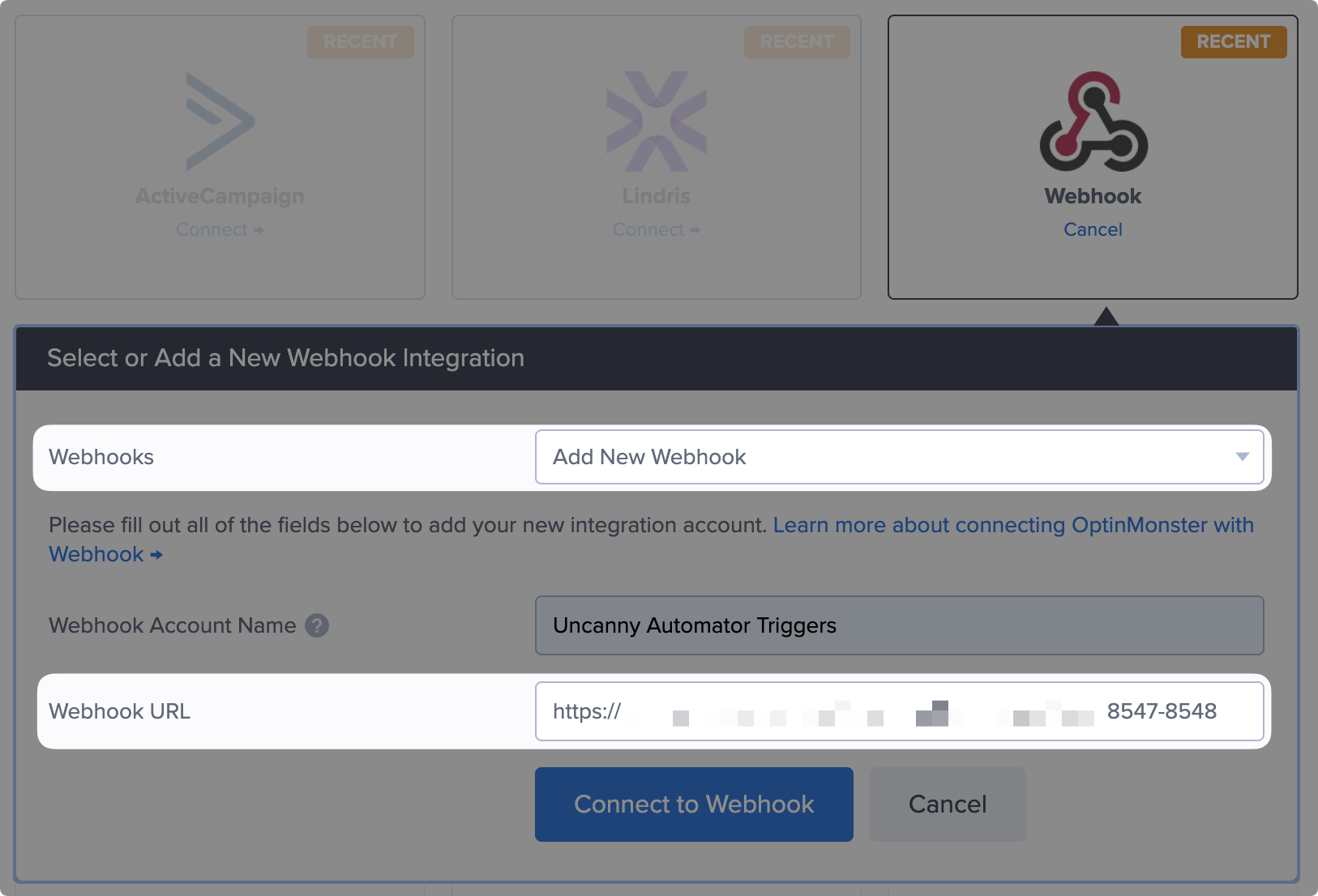Click RECENT badge on Lindris card
This screenshot has height=896, width=1318.
tap(797, 42)
